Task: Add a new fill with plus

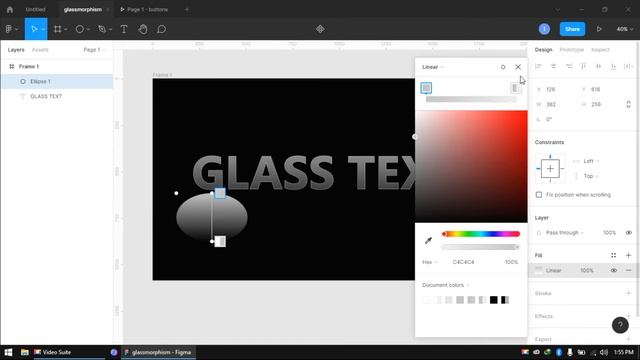Action: pyautogui.click(x=629, y=255)
